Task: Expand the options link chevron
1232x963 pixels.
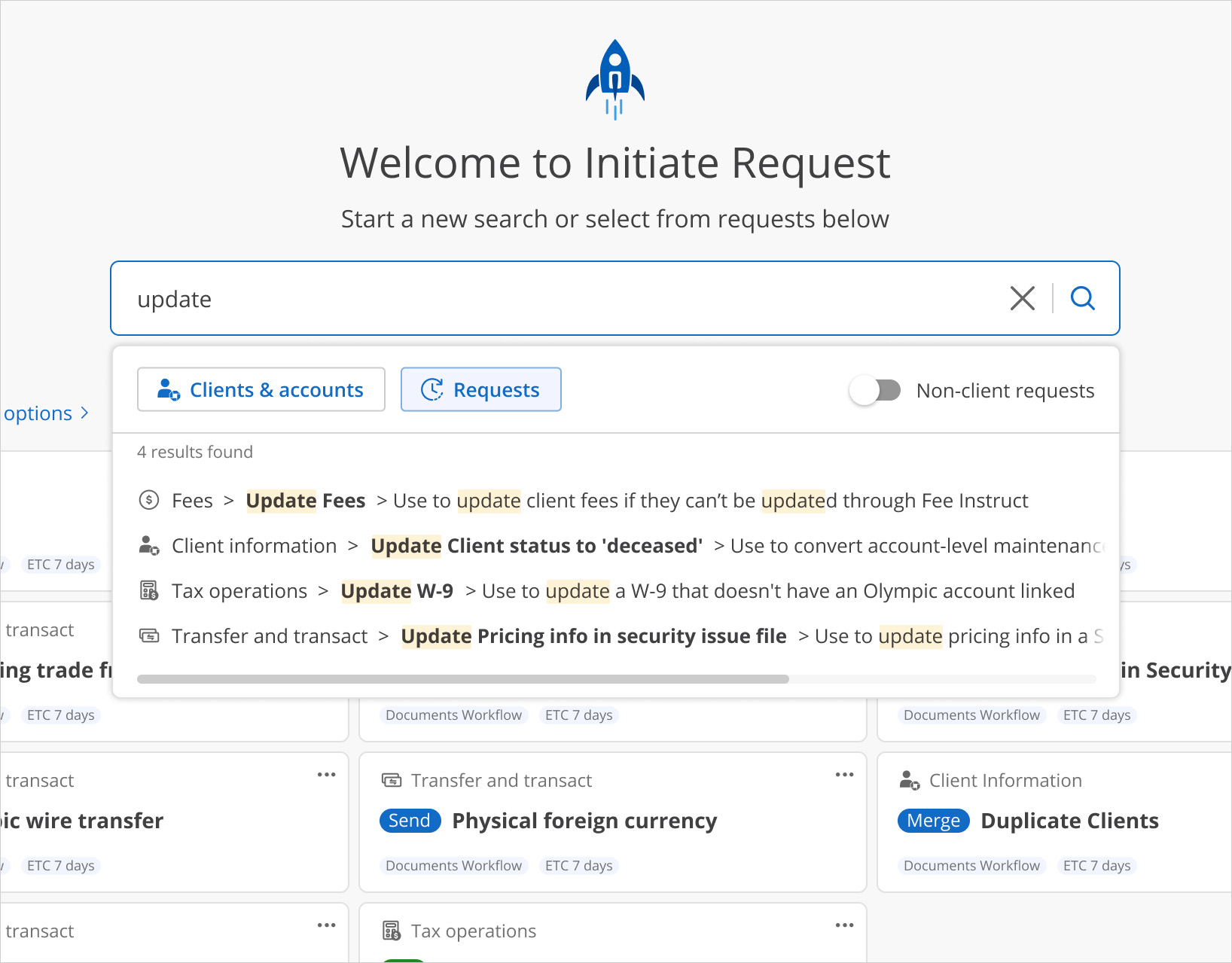Action: tap(84, 413)
